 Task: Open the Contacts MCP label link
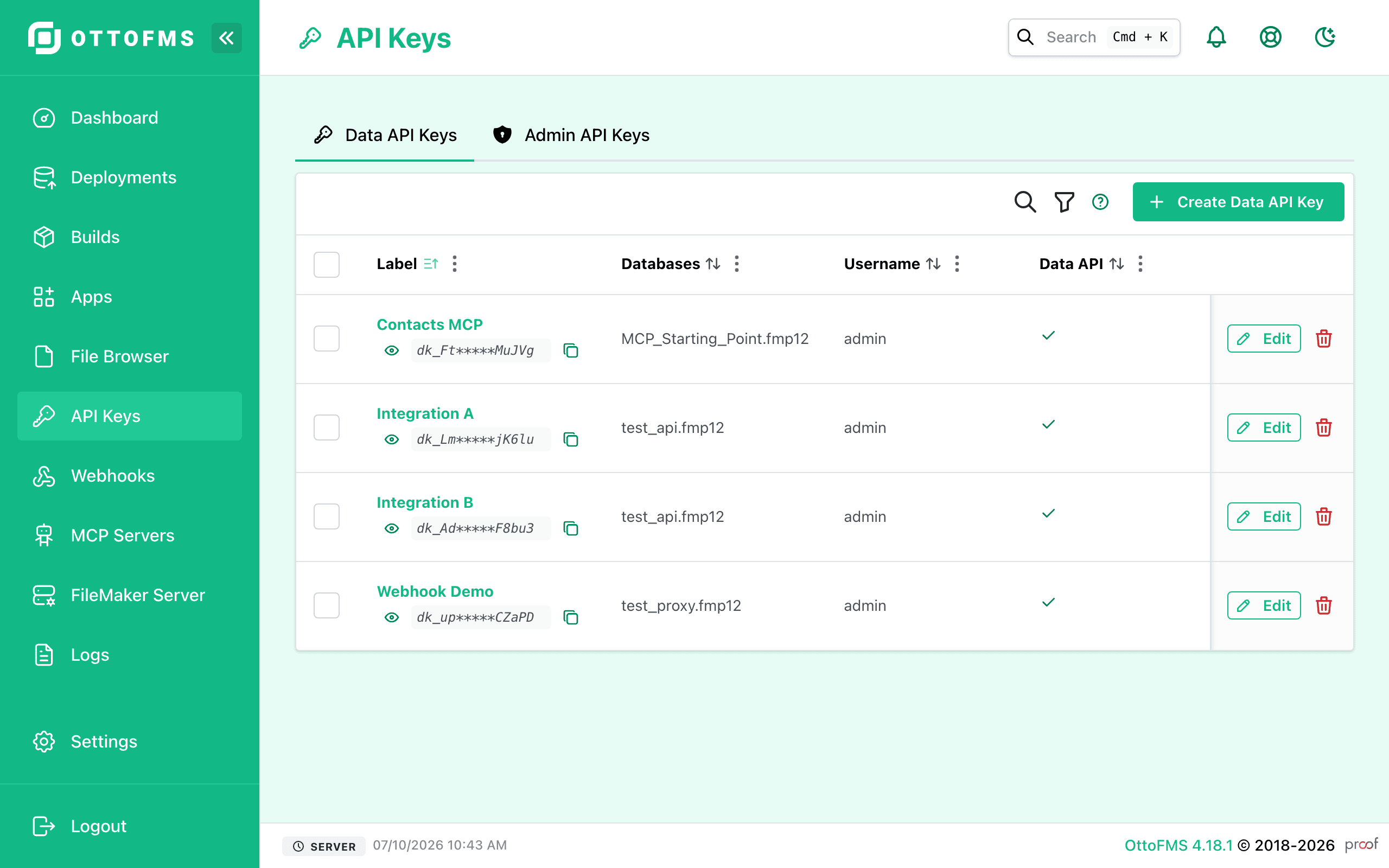[x=429, y=324]
